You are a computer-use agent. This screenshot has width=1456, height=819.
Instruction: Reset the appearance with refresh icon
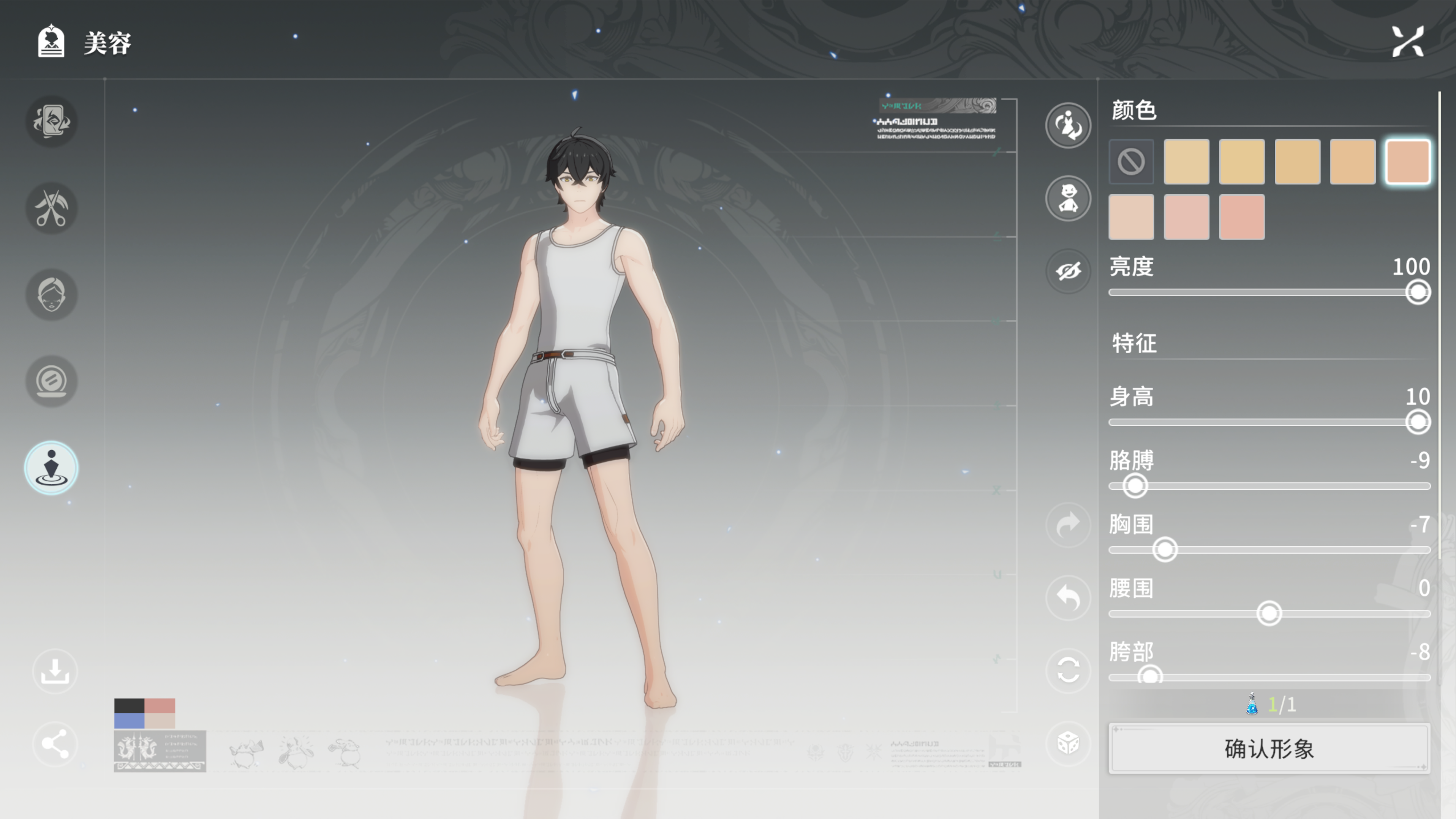pos(1068,672)
